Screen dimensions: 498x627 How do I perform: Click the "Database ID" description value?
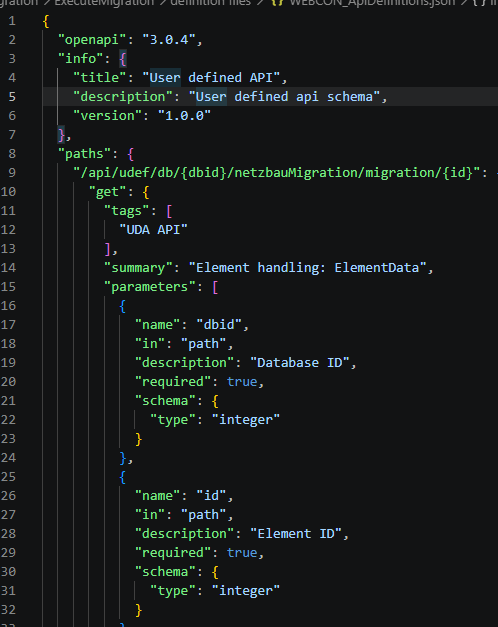coord(300,363)
